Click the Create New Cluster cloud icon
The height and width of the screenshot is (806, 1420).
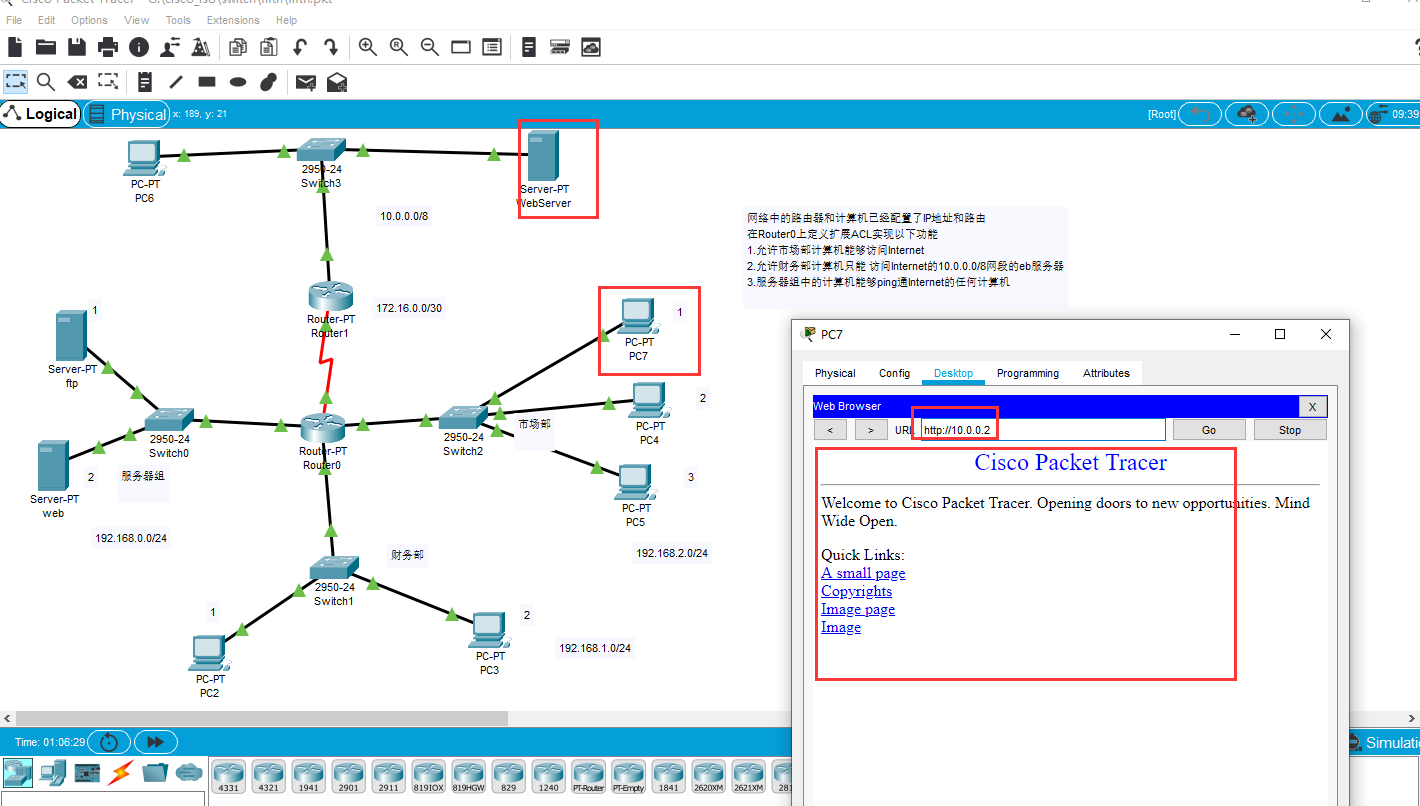point(1247,114)
